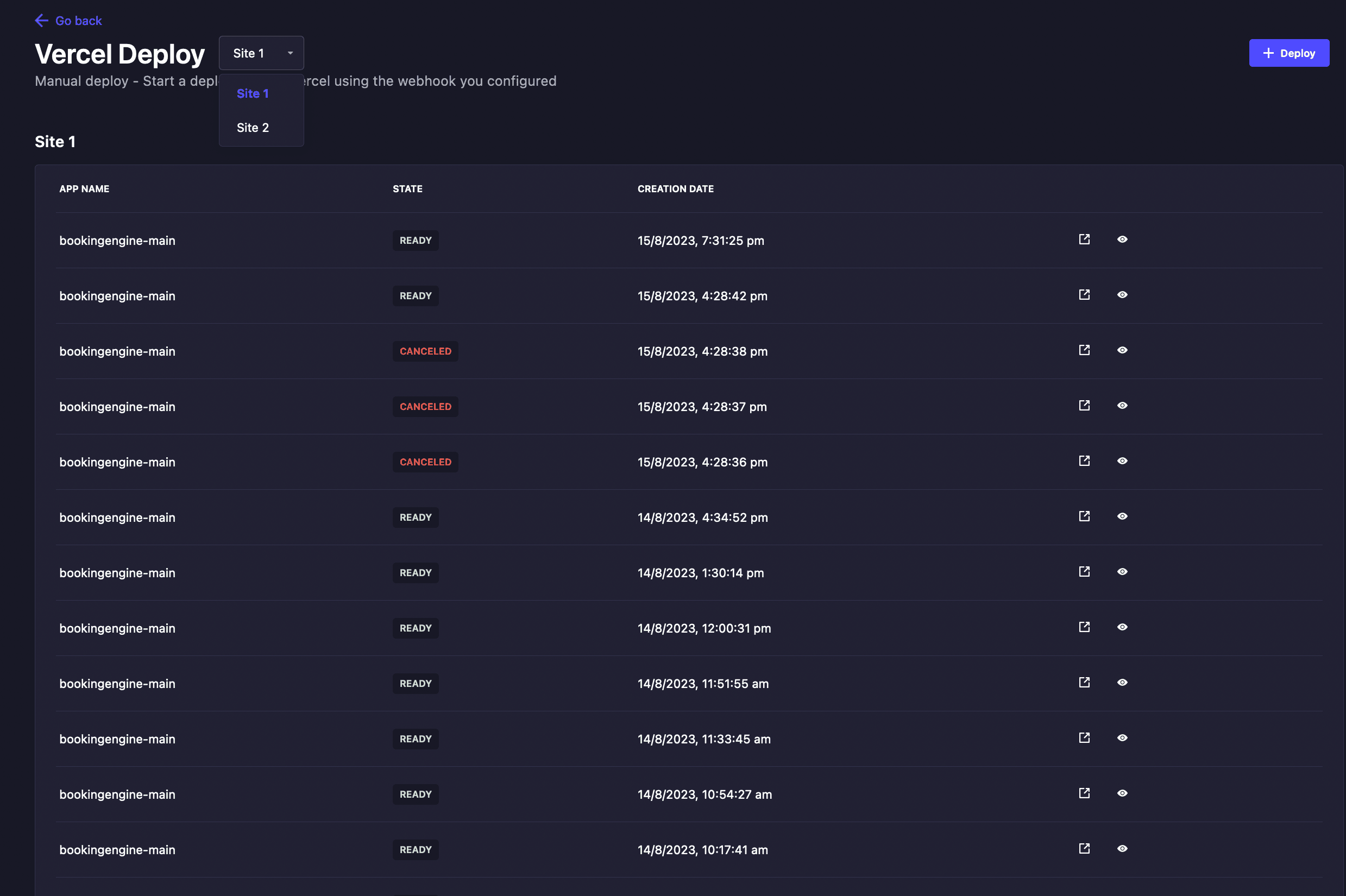
Task: Click the CREATION DATE column header
Action: tap(676, 189)
